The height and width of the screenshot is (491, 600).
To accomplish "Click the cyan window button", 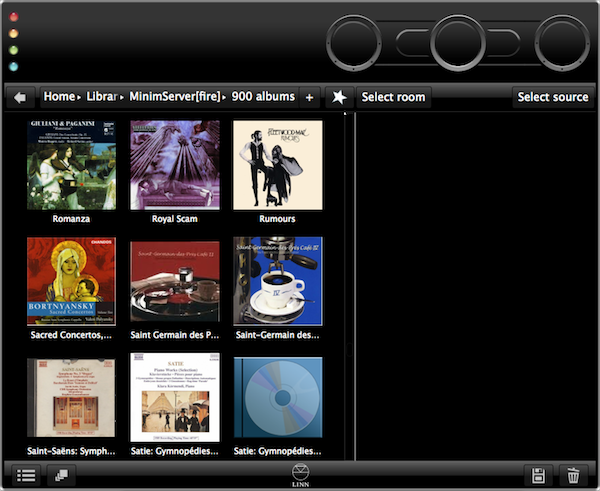I will (14, 67).
